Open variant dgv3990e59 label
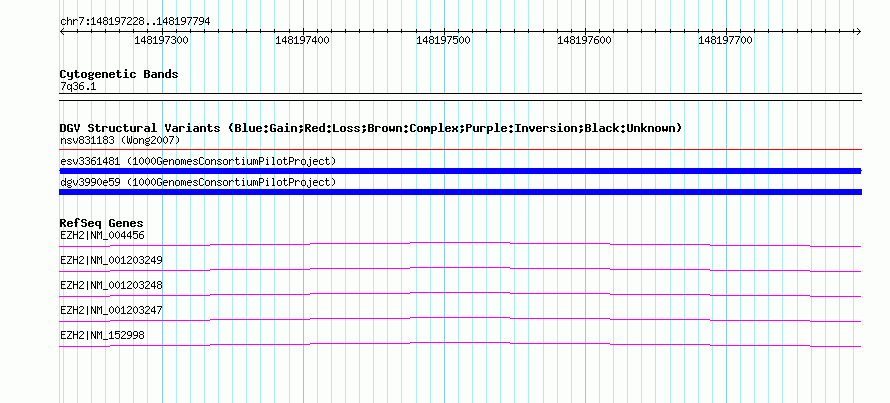Image resolution: width=890 pixels, height=403 pixels. pos(198,182)
